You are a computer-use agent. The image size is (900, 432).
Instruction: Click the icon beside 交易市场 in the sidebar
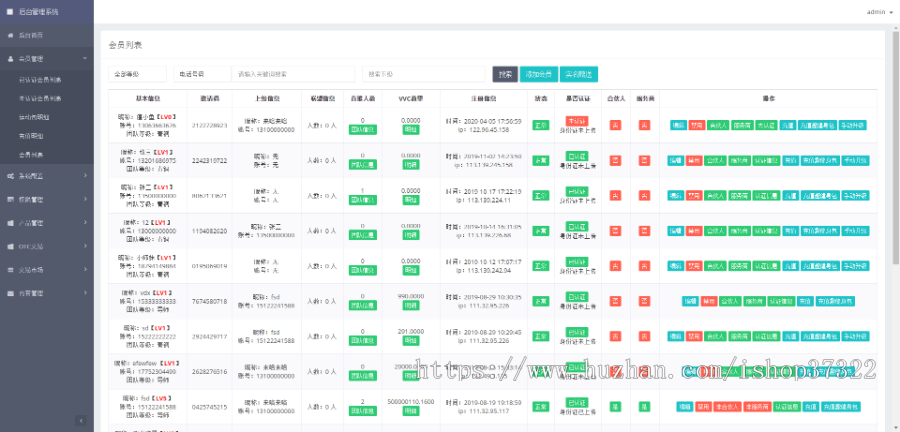pyautogui.click(x=11, y=270)
